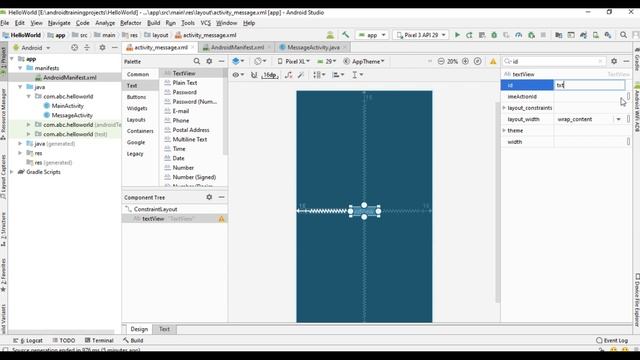Open orientation for preview dropdown
The image size is (640, 360).
coord(260,61)
